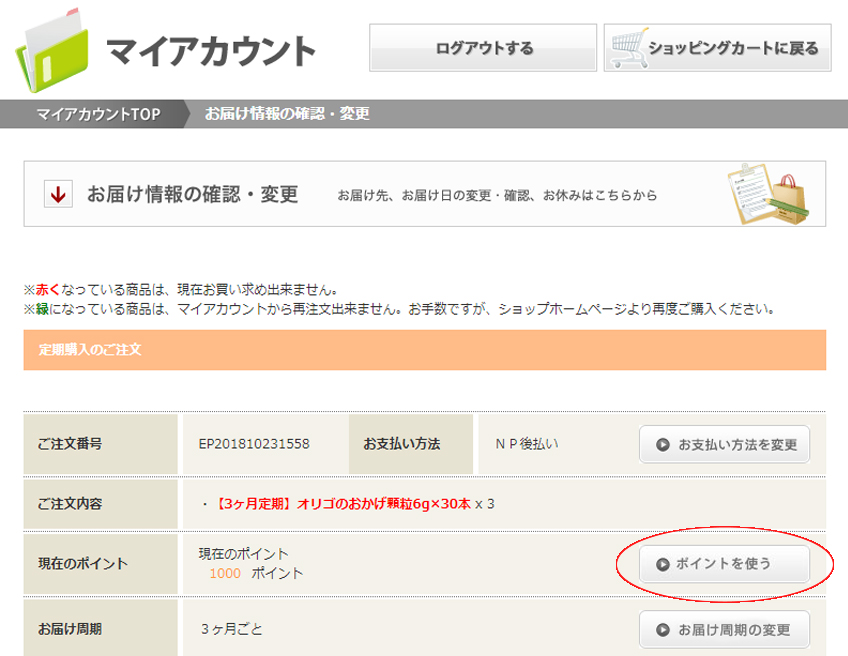The height and width of the screenshot is (656, 848).
Task: Open the red オリゴのおかげ顆粒6g×30本 product link
Action: pyautogui.click(x=342, y=504)
